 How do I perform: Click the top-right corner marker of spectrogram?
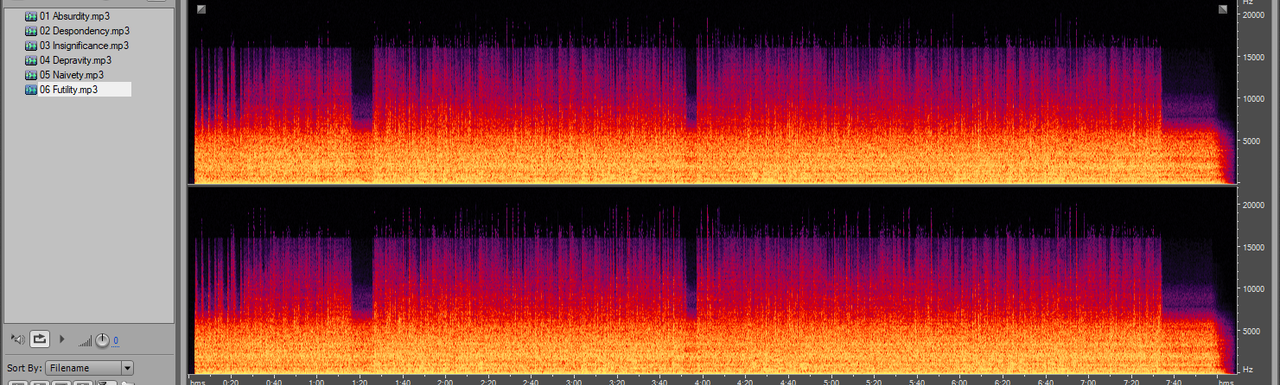click(1223, 9)
